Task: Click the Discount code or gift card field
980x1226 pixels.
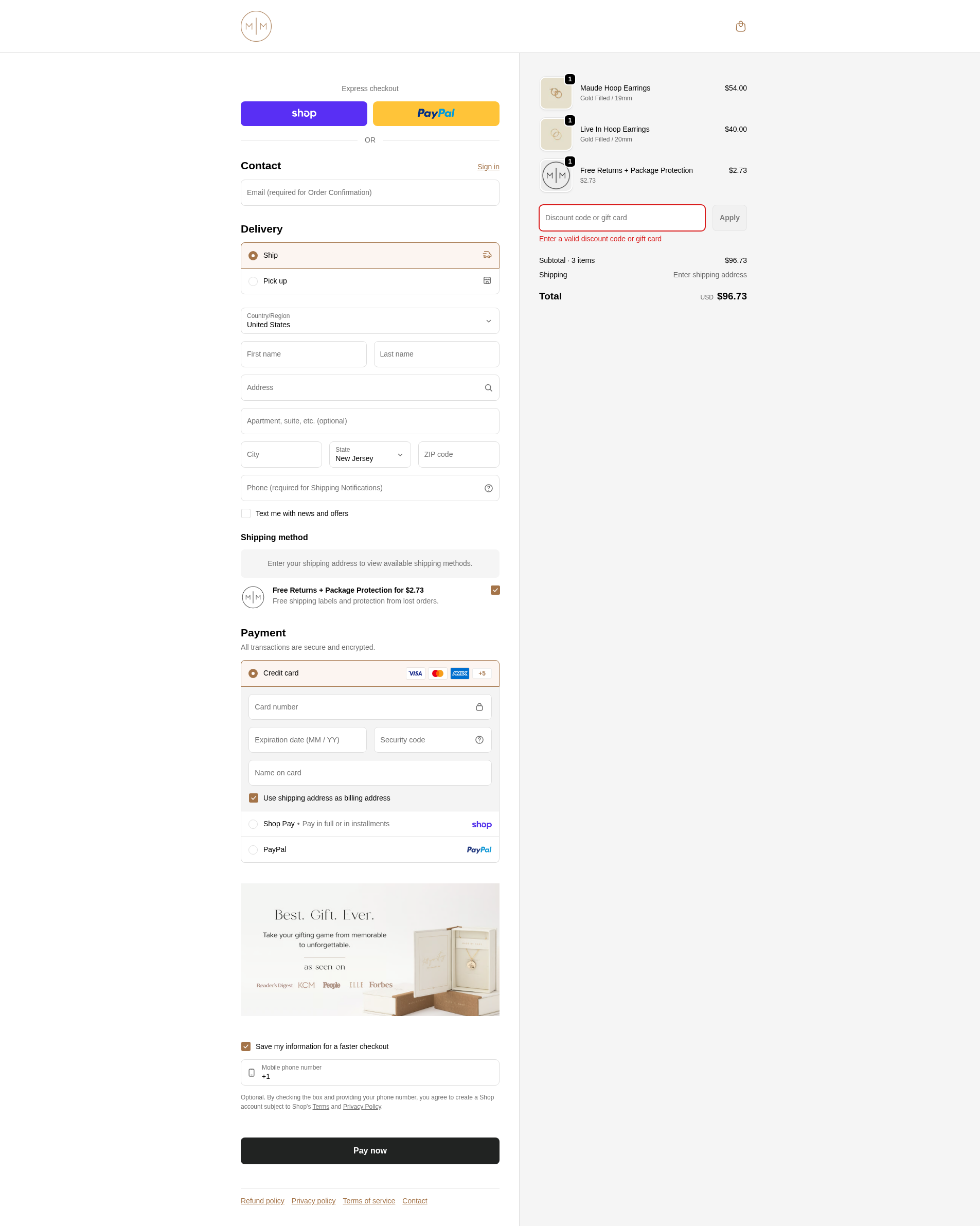Action: point(622,218)
